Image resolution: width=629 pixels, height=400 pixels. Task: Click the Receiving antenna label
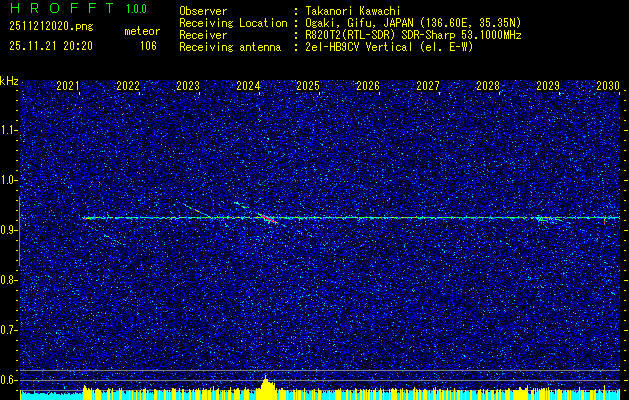point(230,47)
